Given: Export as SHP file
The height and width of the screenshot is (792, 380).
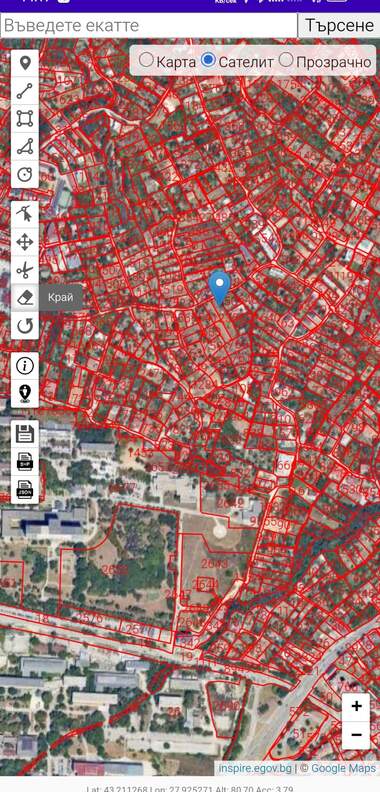Looking at the screenshot, I should (25, 462).
